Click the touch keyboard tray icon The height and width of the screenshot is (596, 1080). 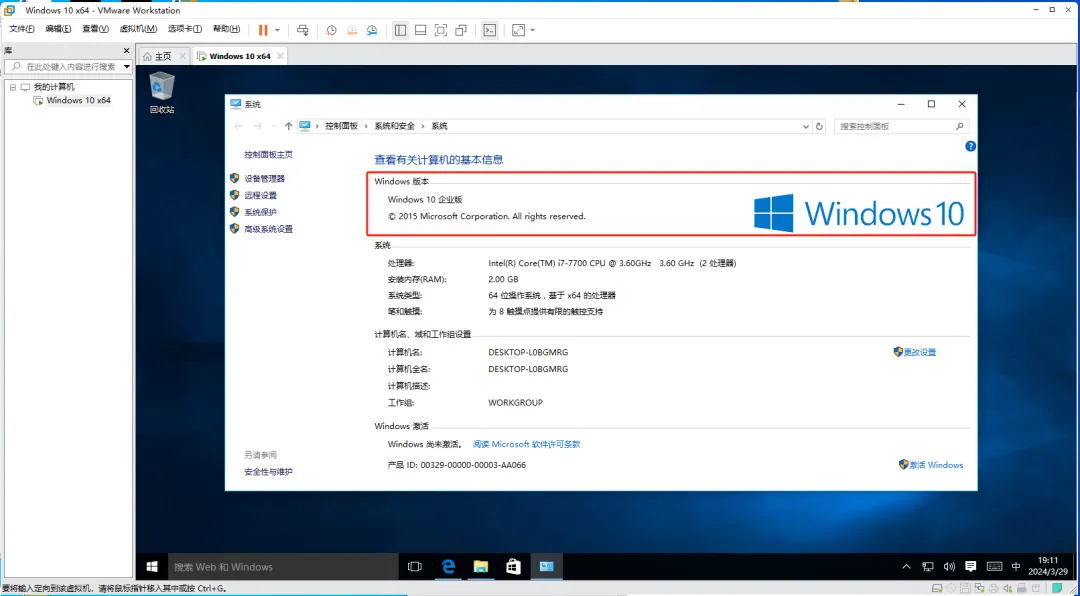pos(994,567)
